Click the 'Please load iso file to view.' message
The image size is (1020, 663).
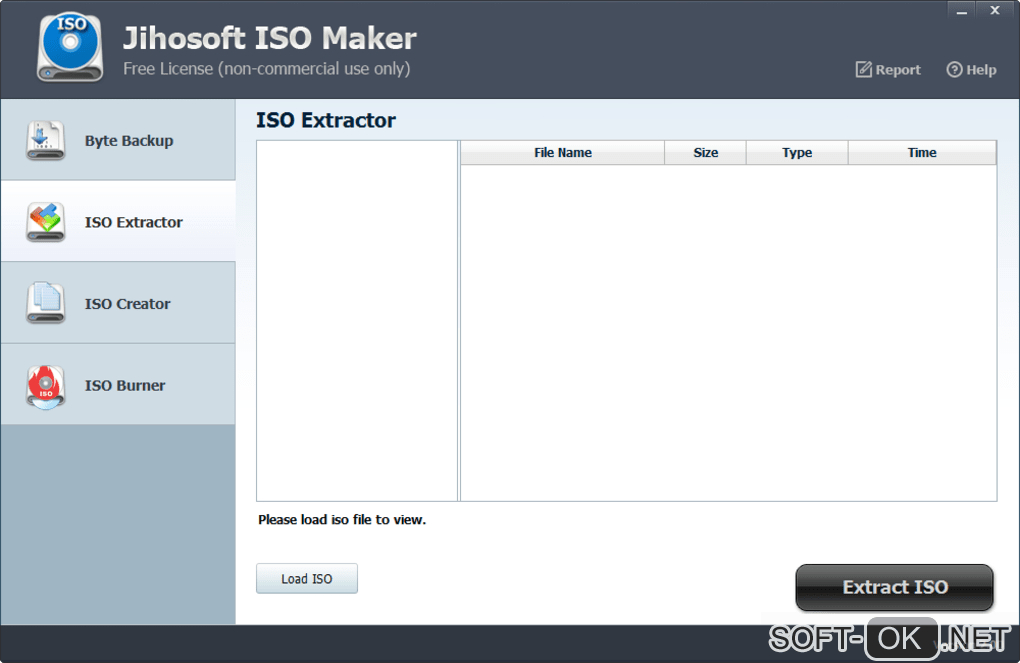342,520
